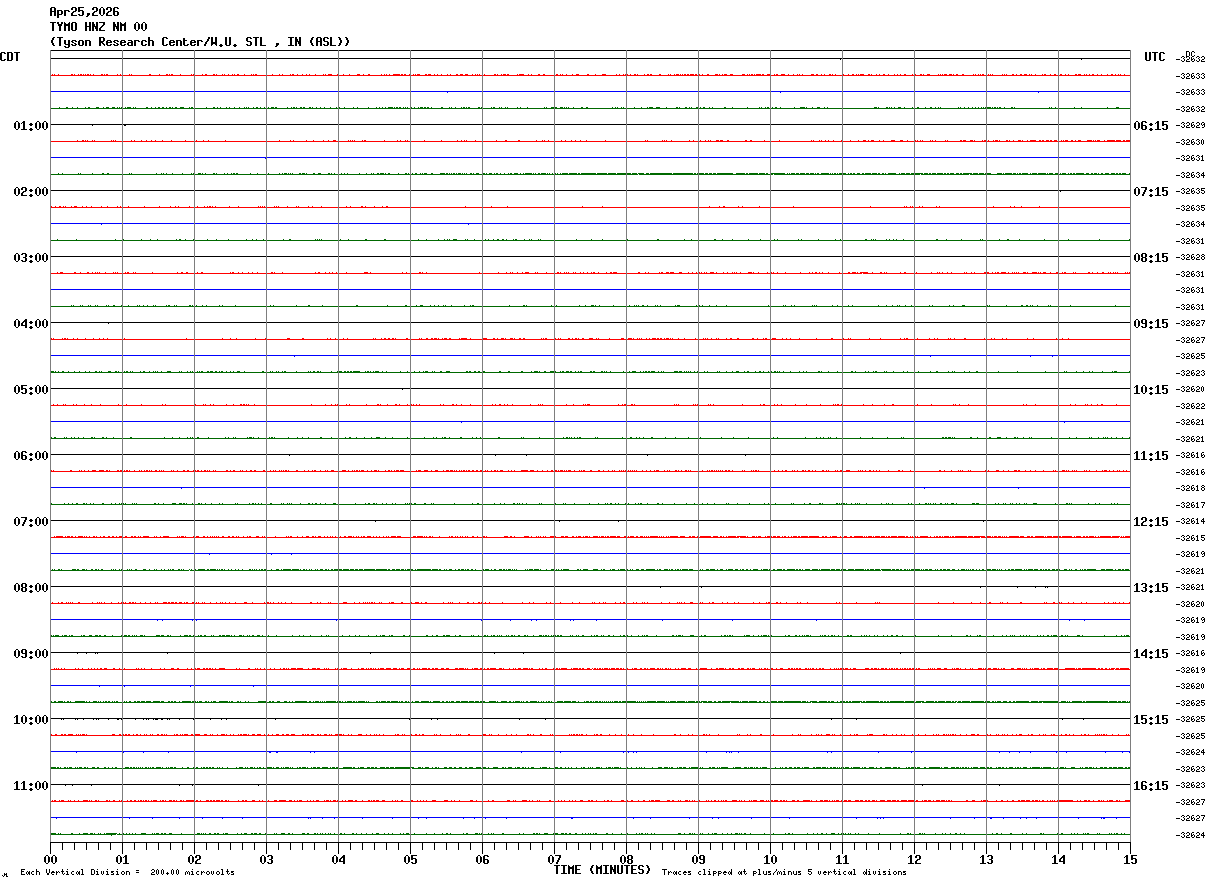Image resolution: width=1210 pixels, height=886 pixels.
Task: Click the 09:00 CDT row label
Action: coord(30,653)
